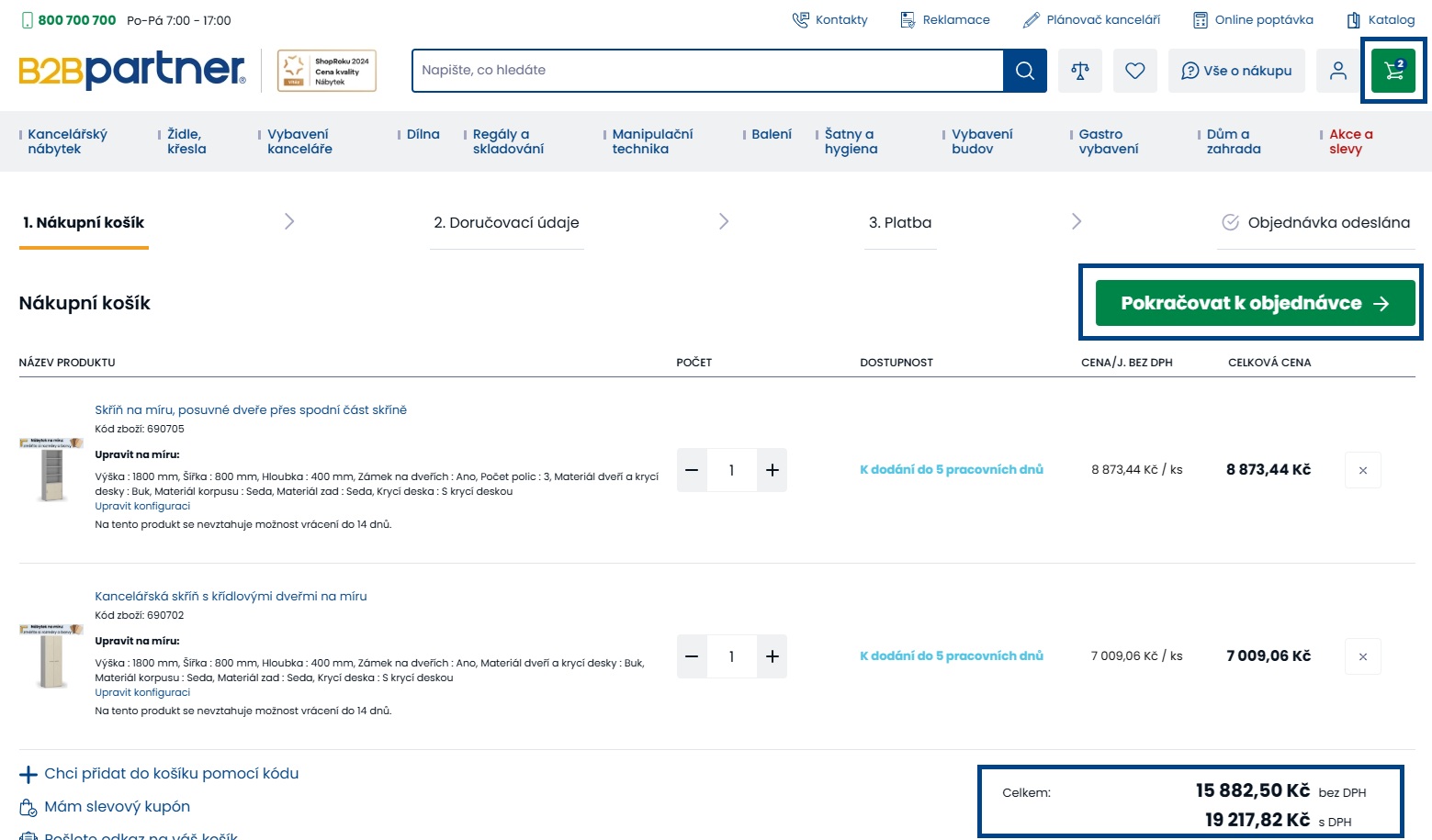Expand 'Chci přidat do košíku pomocí kódu'
Image resolution: width=1432 pixels, height=840 pixels.
tap(171, 774)
